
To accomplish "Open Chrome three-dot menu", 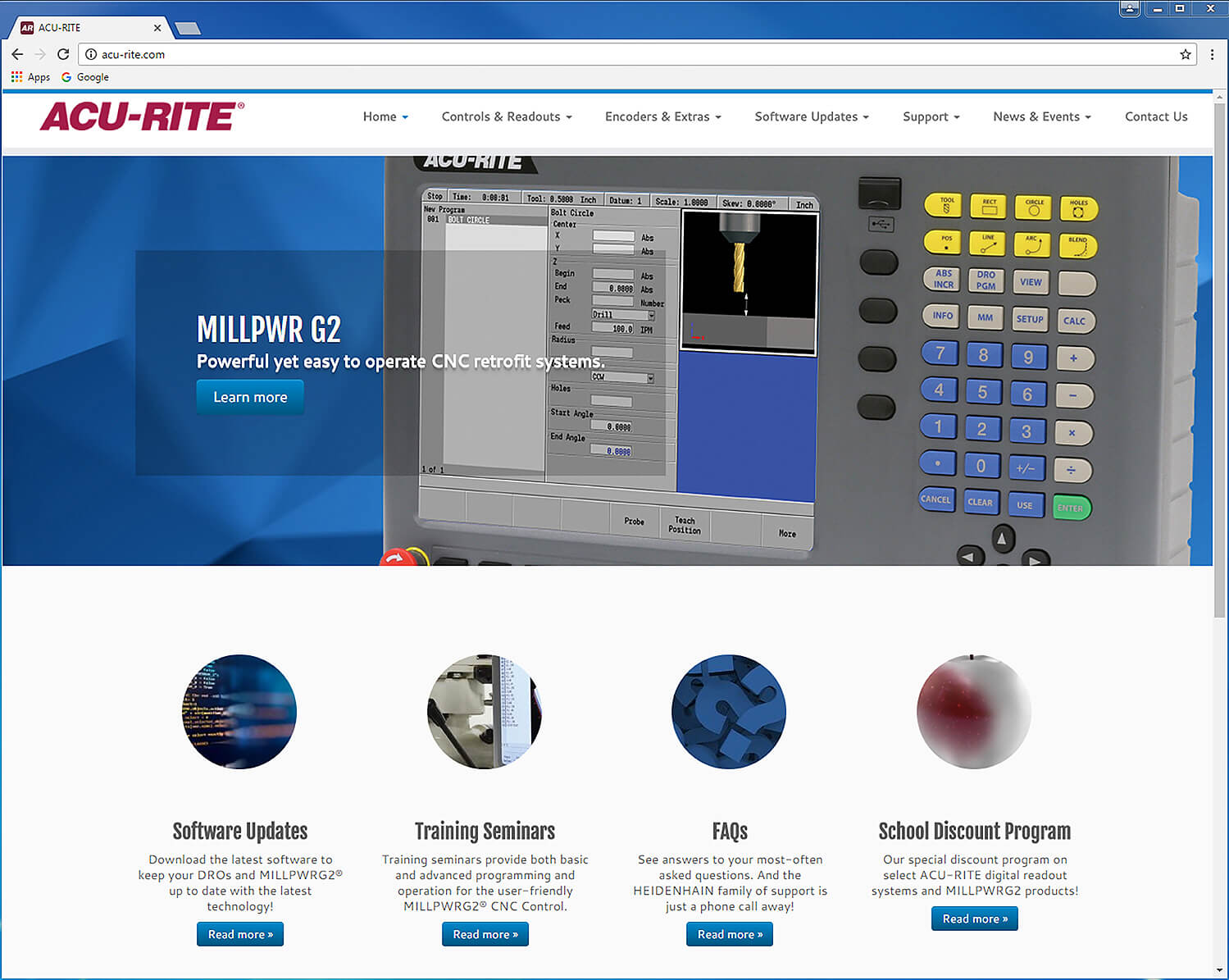I will [1212, 54].
